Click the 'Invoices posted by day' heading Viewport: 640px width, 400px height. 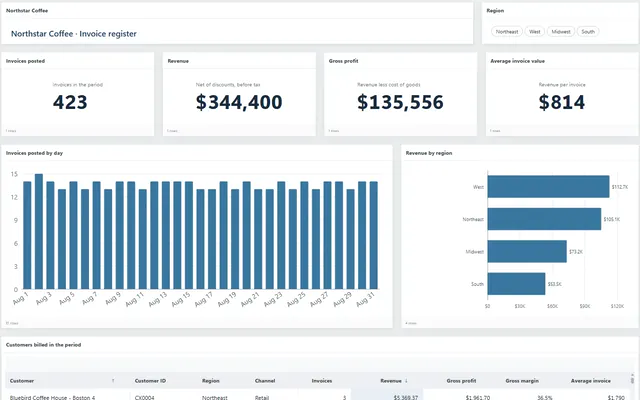(x=34, y=153)
